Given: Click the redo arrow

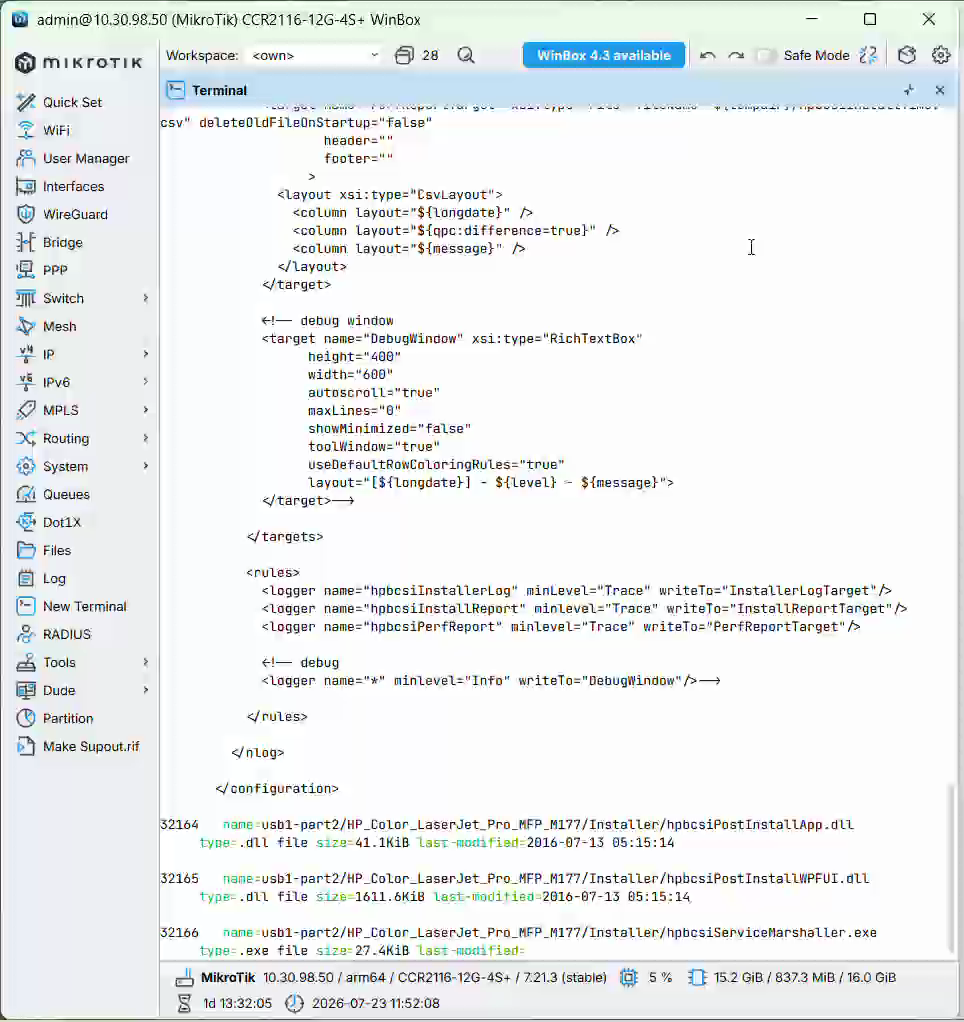Looking at the screenshot, I should (736, 55).
